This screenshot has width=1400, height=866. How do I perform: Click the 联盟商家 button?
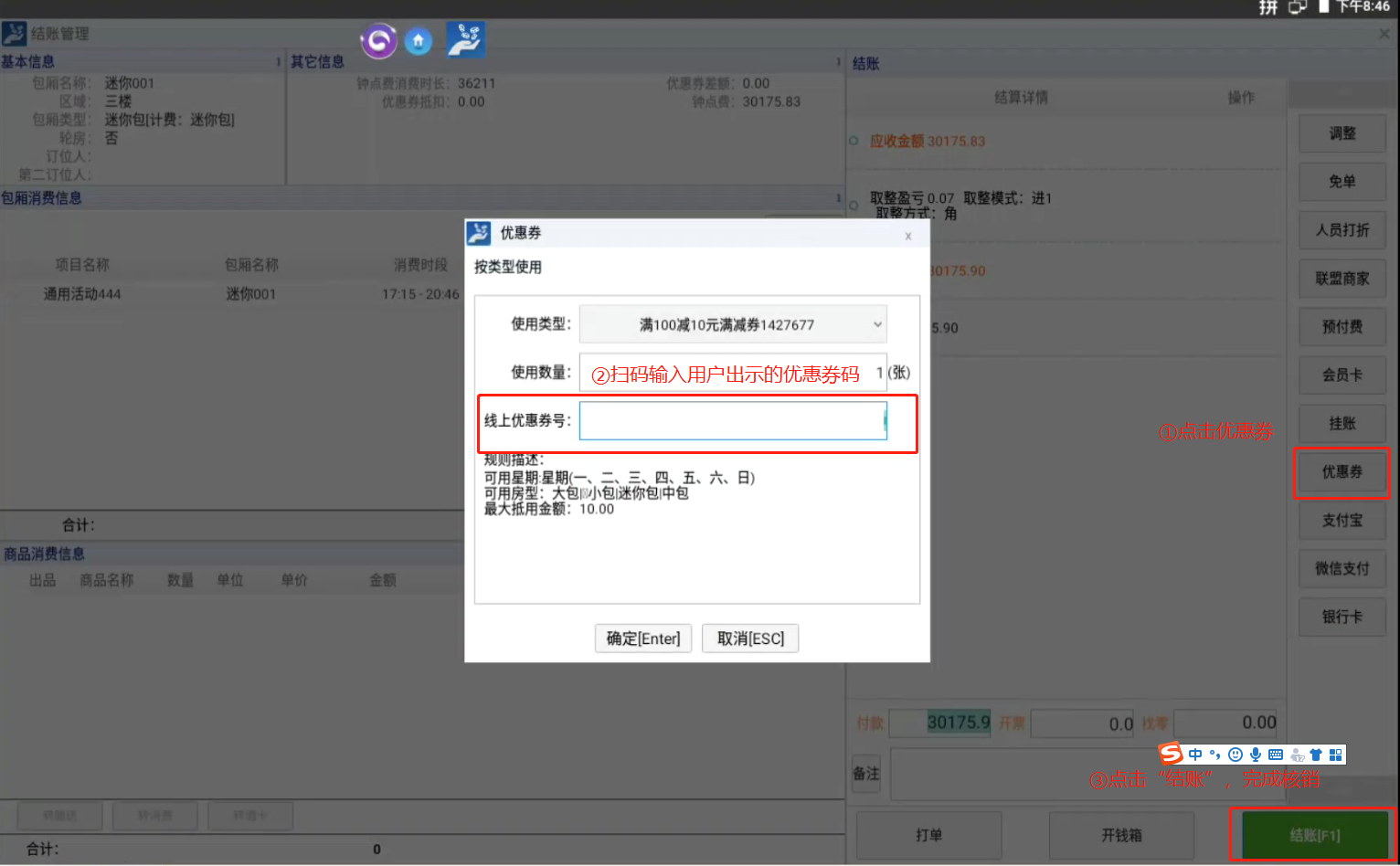[x=1342, y=279]
